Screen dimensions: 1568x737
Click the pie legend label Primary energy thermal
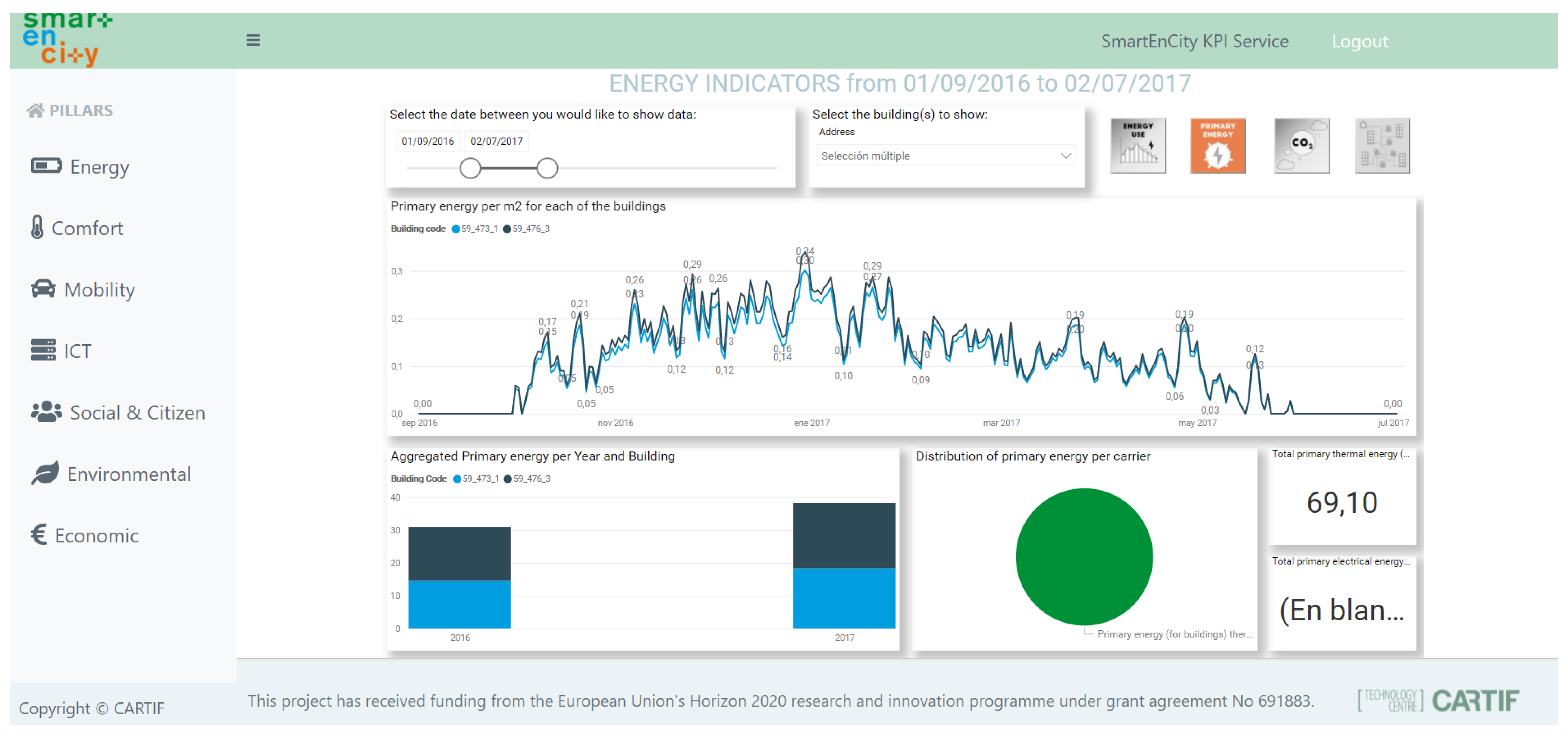pos(1174,633)
